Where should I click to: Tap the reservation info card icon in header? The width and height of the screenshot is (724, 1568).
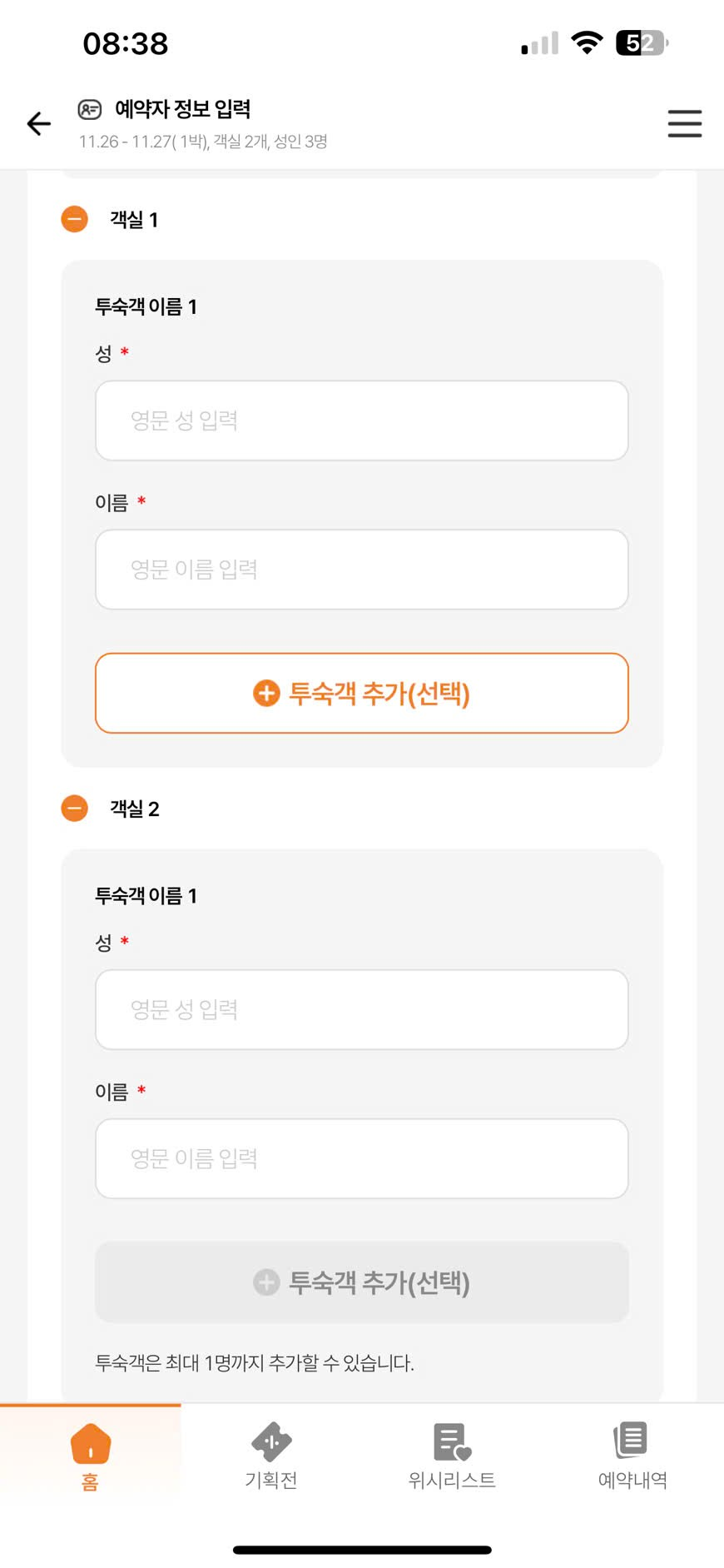(89, 109)
